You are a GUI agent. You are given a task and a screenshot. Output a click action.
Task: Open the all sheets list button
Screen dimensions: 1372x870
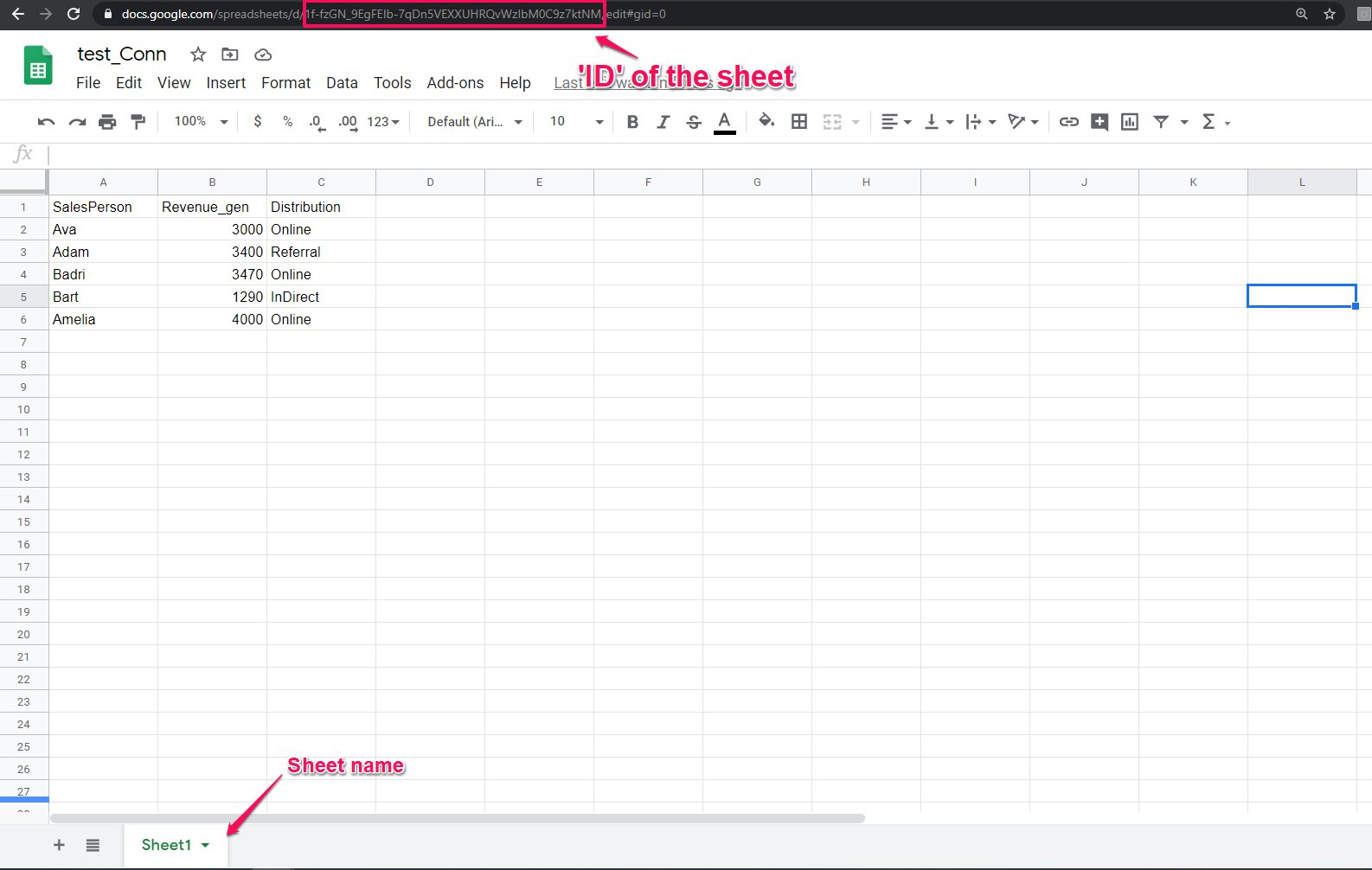tap(93, 845)
